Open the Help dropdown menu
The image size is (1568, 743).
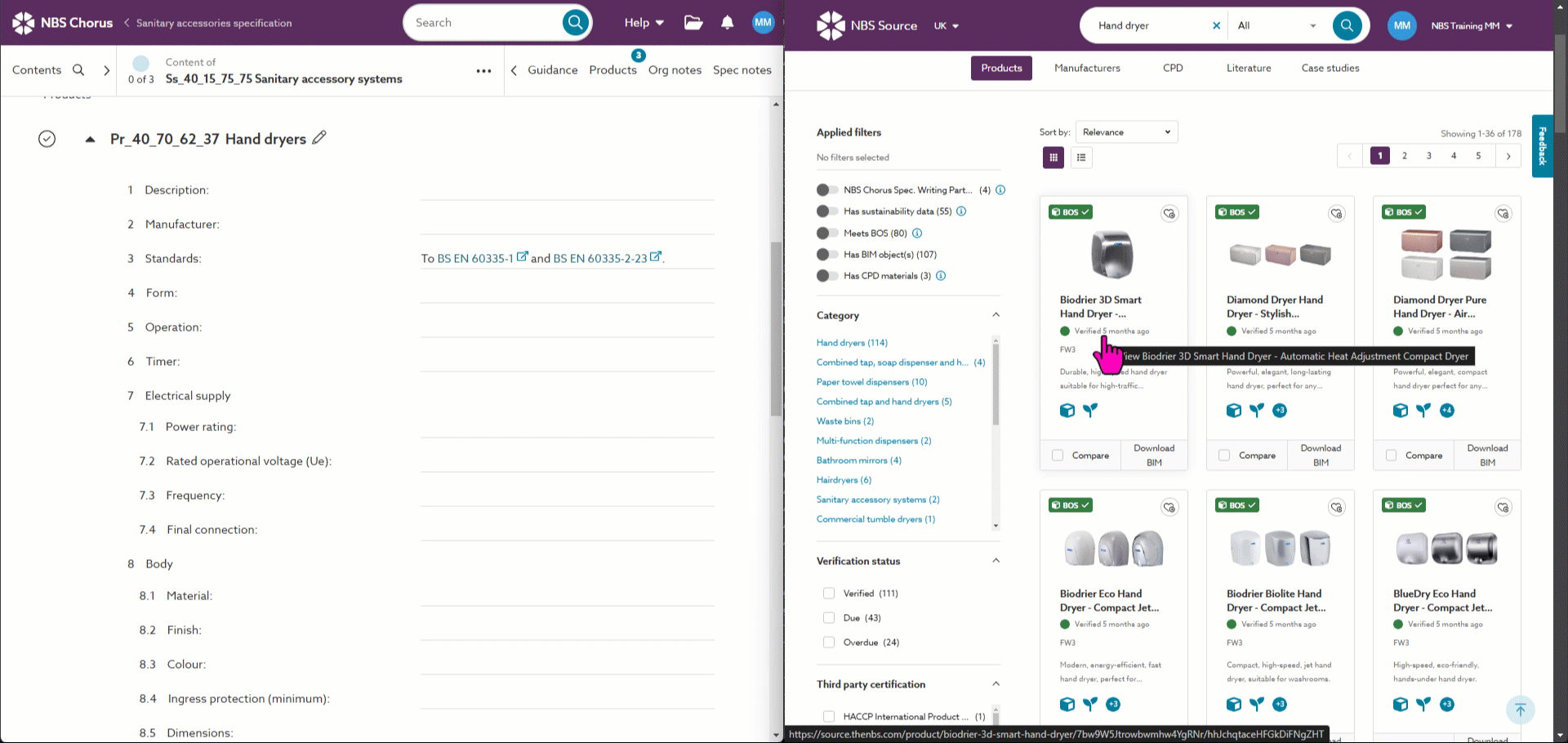(x=644, y=23)
